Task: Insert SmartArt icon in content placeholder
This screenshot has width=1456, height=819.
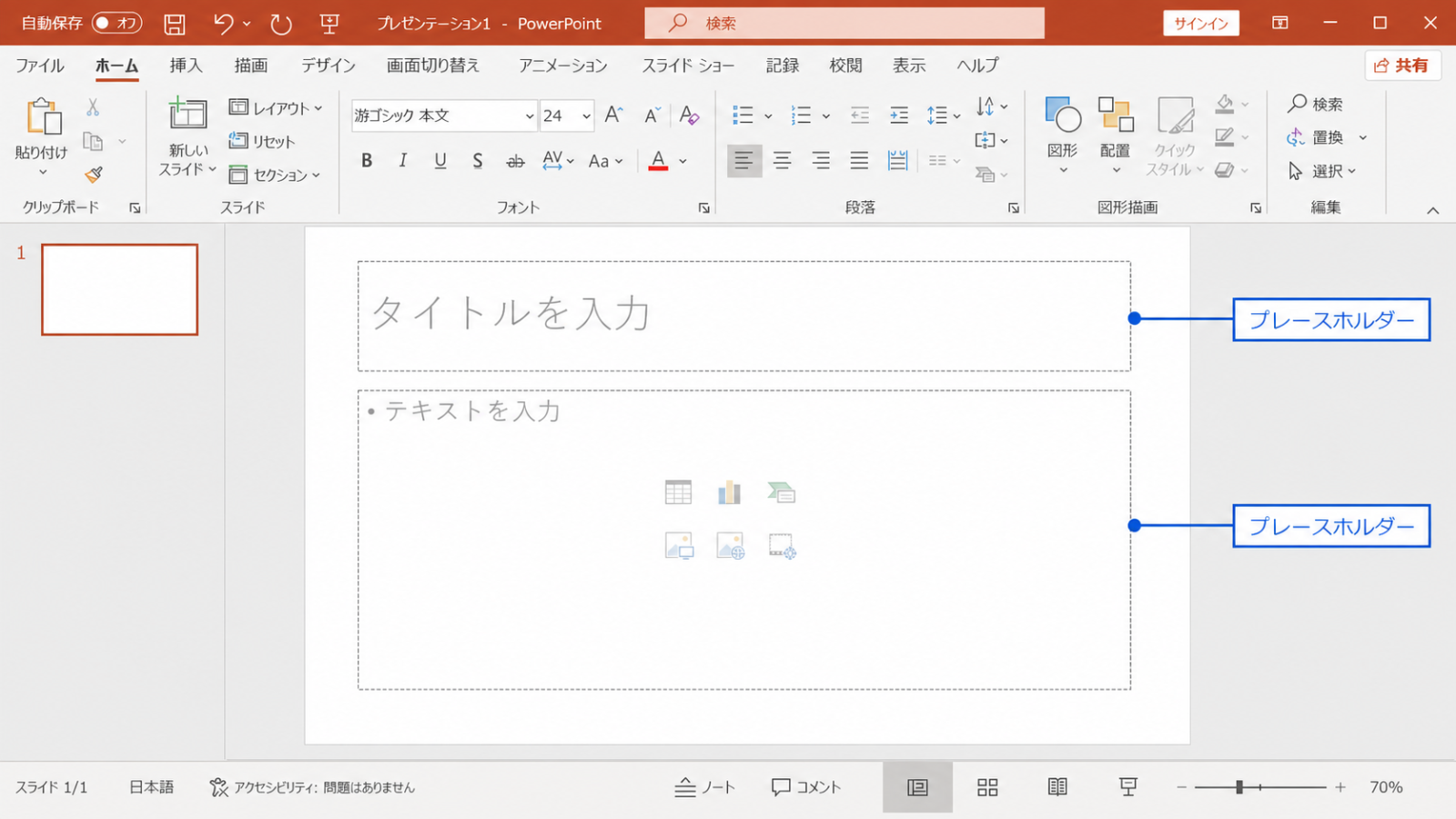Action: pyautogui.click(x=782, y=492)
